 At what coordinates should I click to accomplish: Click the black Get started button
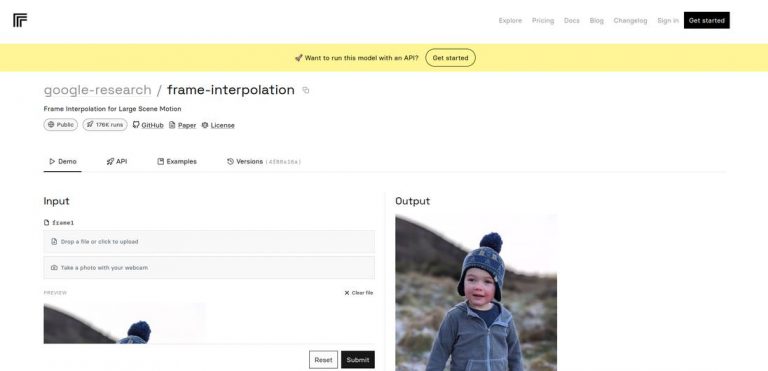click(x=706, y=21)
